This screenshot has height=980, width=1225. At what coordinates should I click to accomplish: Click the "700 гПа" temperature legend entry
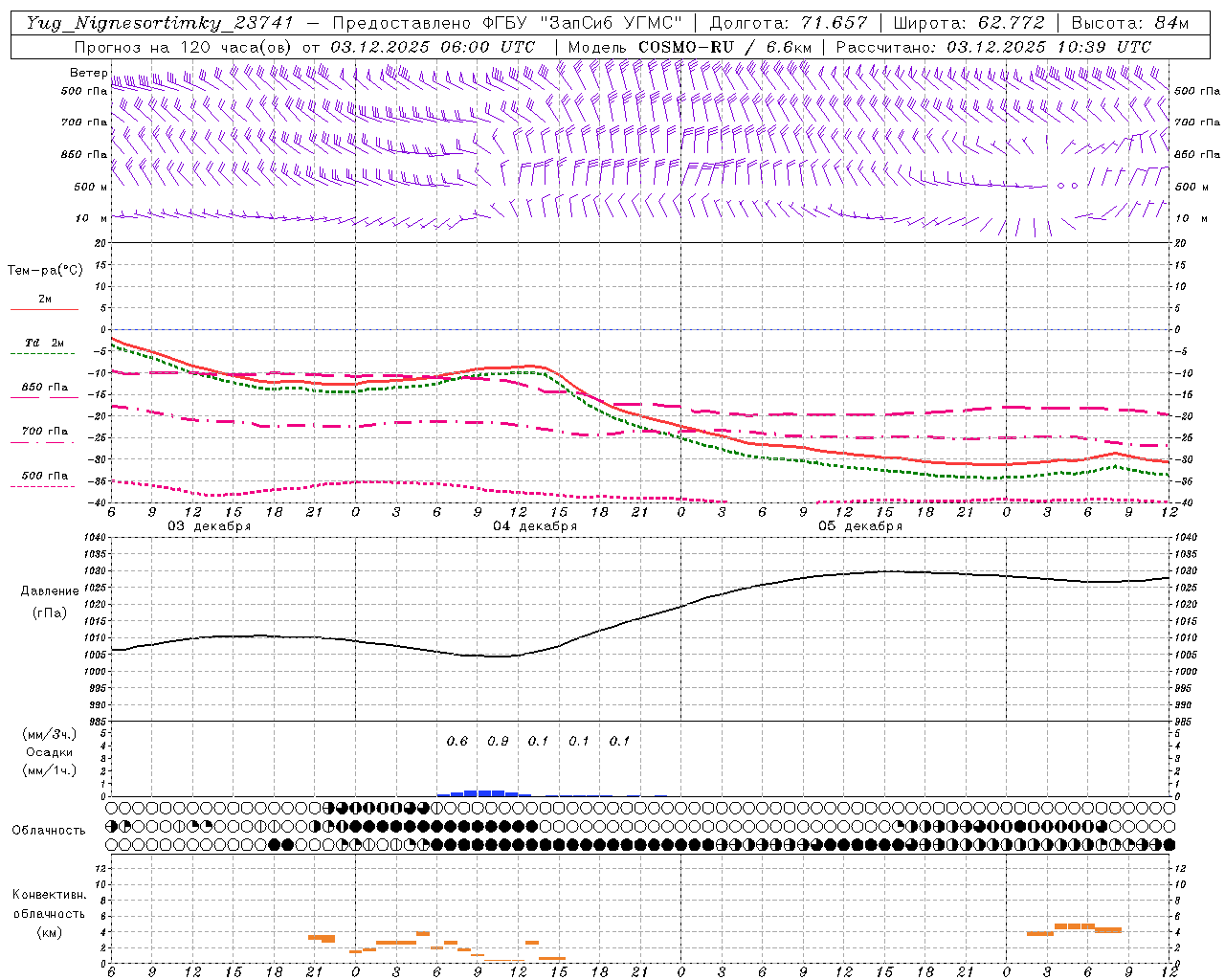45,432
